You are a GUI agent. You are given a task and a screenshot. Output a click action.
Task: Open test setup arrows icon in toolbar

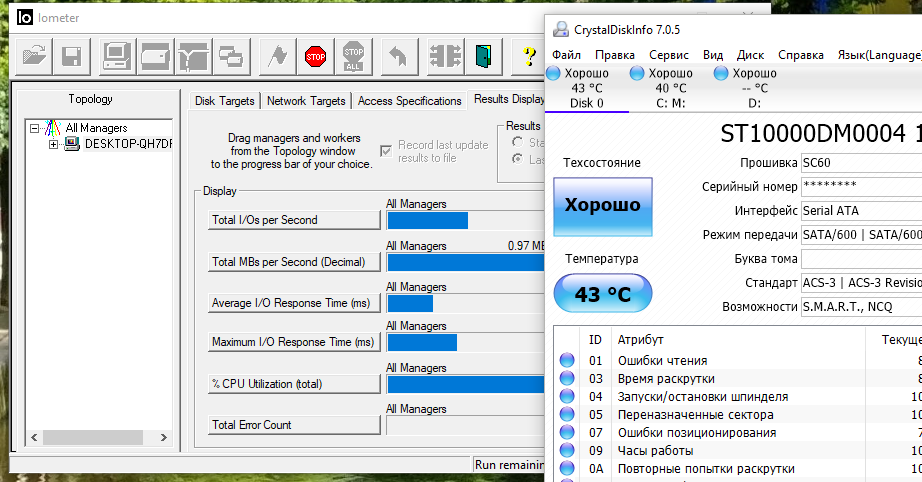click(x=445, y=57)
